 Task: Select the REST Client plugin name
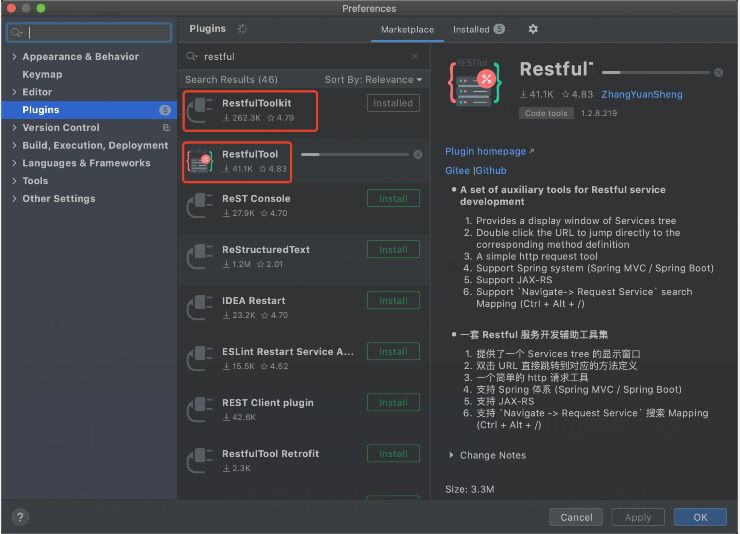[x=268, y=403]
